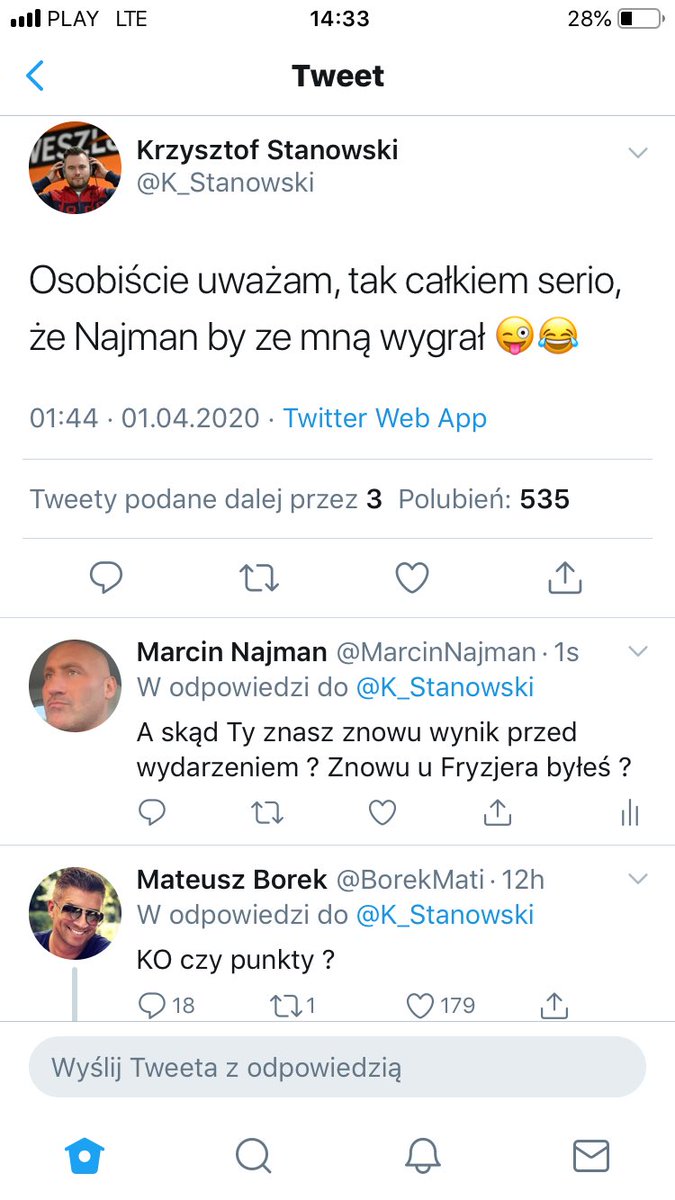Tap the reply composer field
This screenshot has width=675, height=1200.
click(337, 1067)
